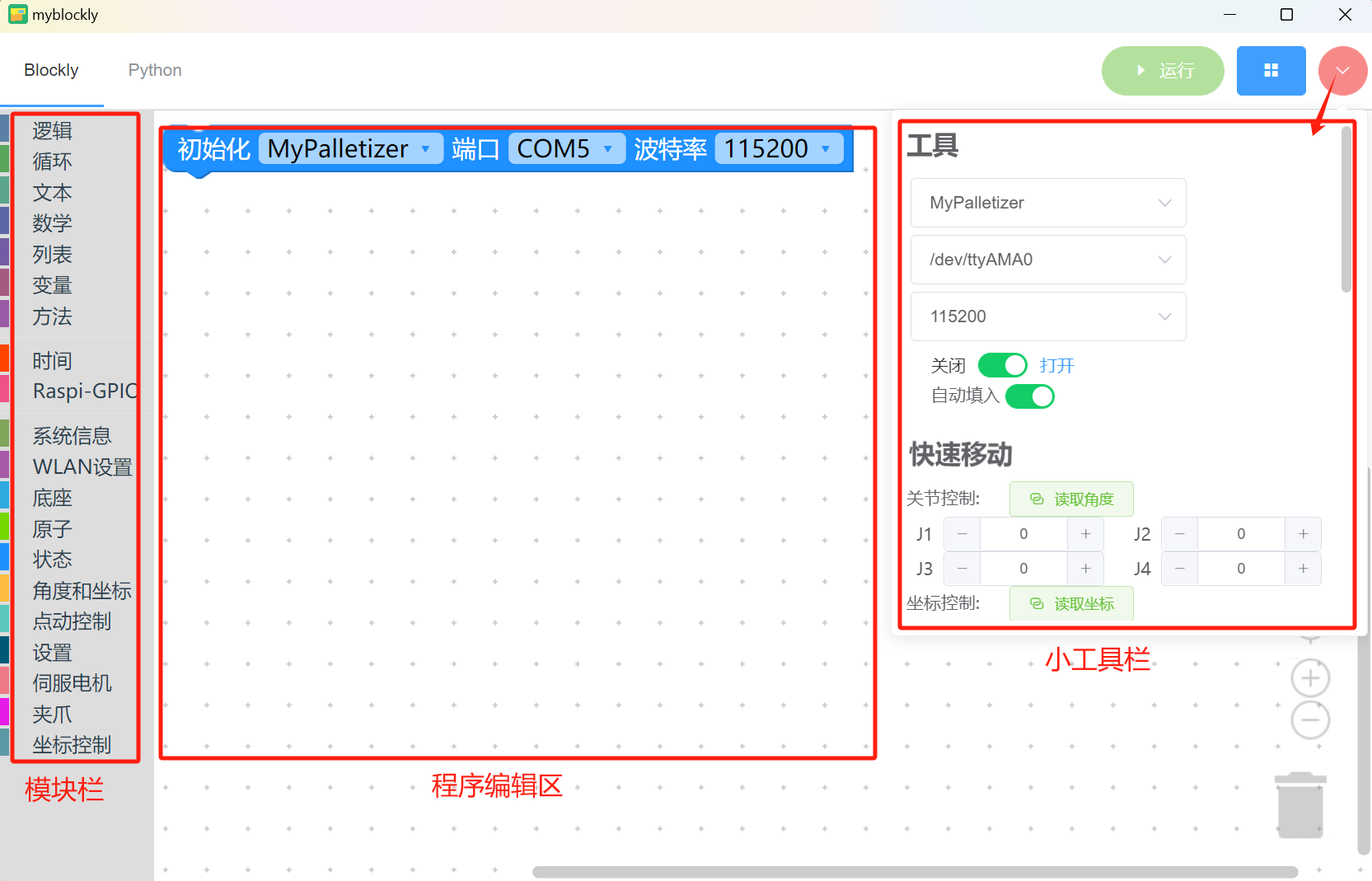Open the /dev/ttyAMA0 serial port dropdown
This screenshot has width=1372, height=881.
coord(1047,260)
